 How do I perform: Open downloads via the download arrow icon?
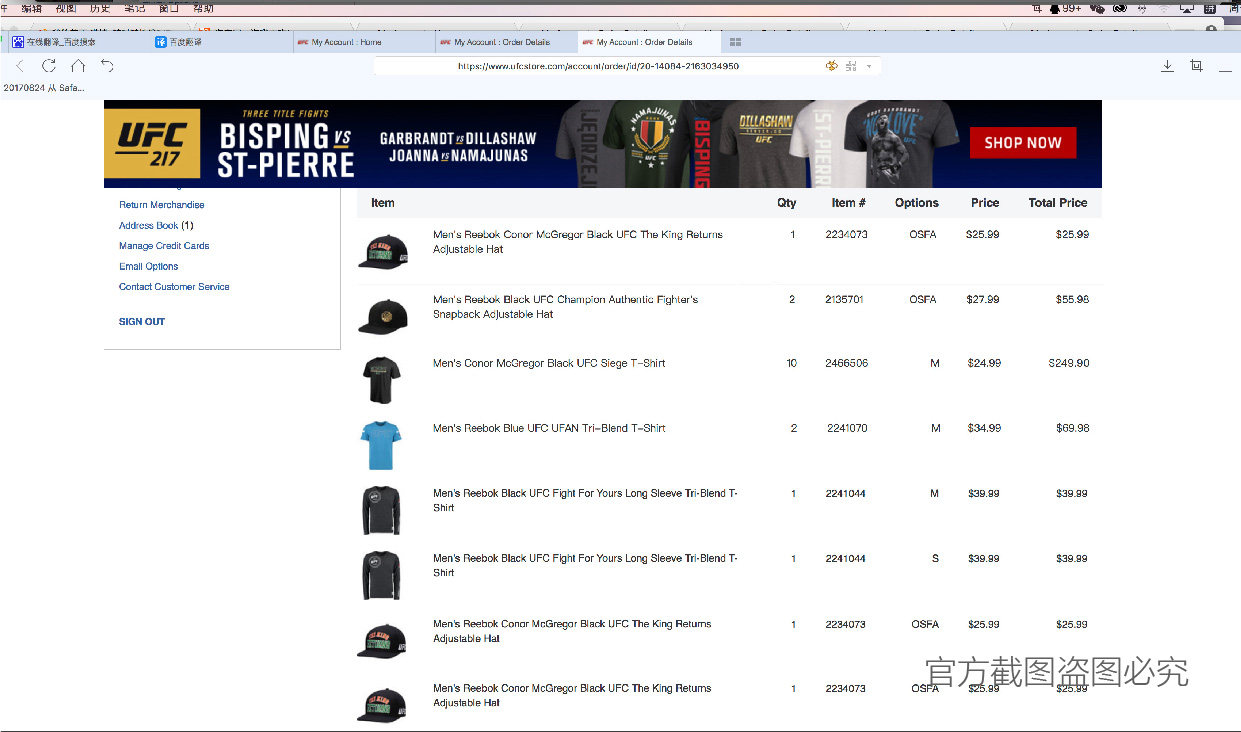pos(1167,66)
